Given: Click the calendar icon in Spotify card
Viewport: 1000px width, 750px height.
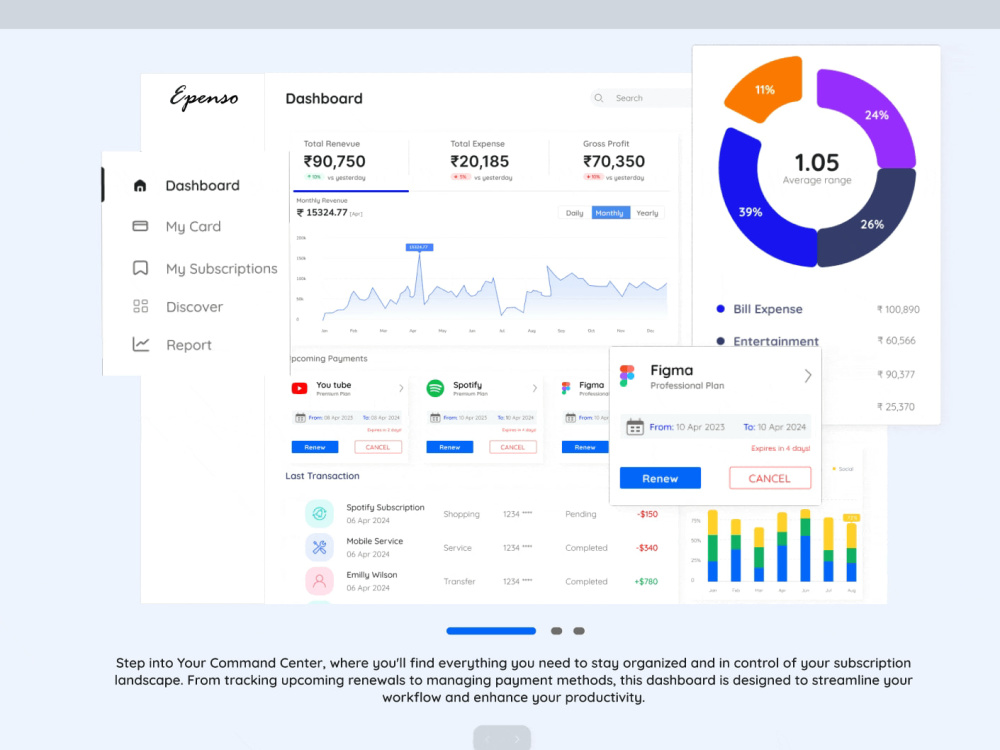Looking at the screenshot, I should click(435, 418).
